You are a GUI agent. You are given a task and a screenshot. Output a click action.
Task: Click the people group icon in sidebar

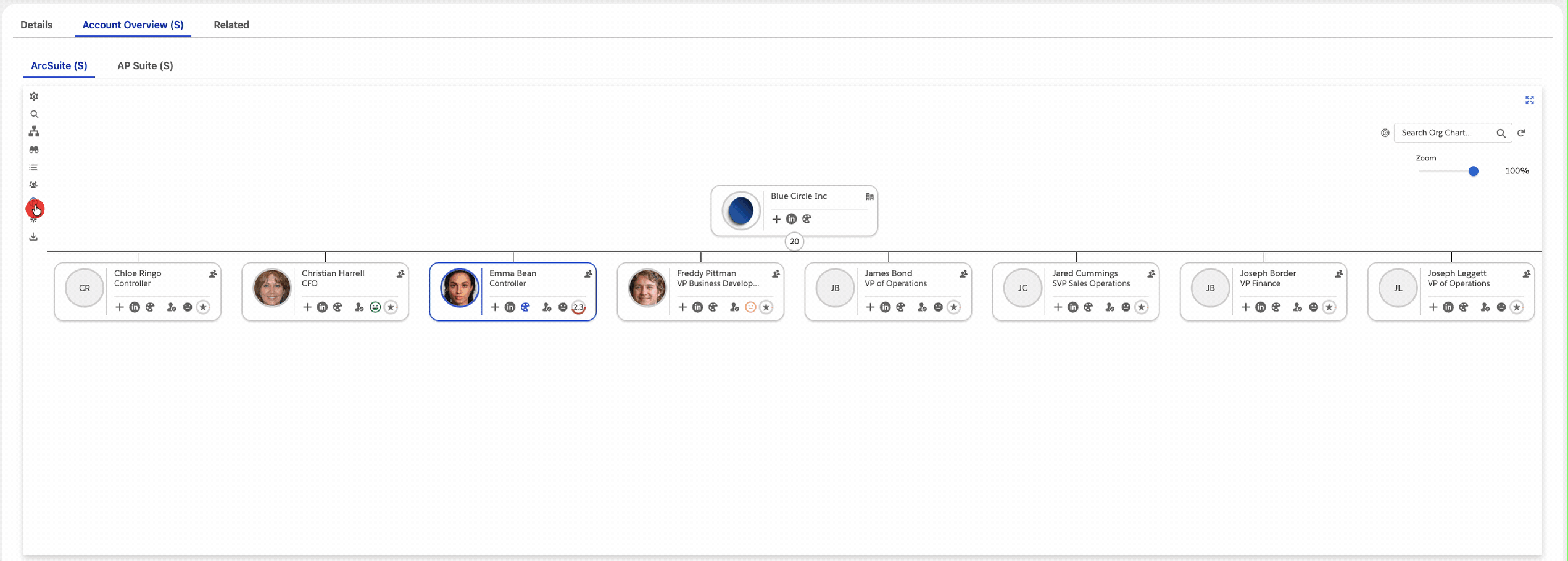(x=34, y=185)
